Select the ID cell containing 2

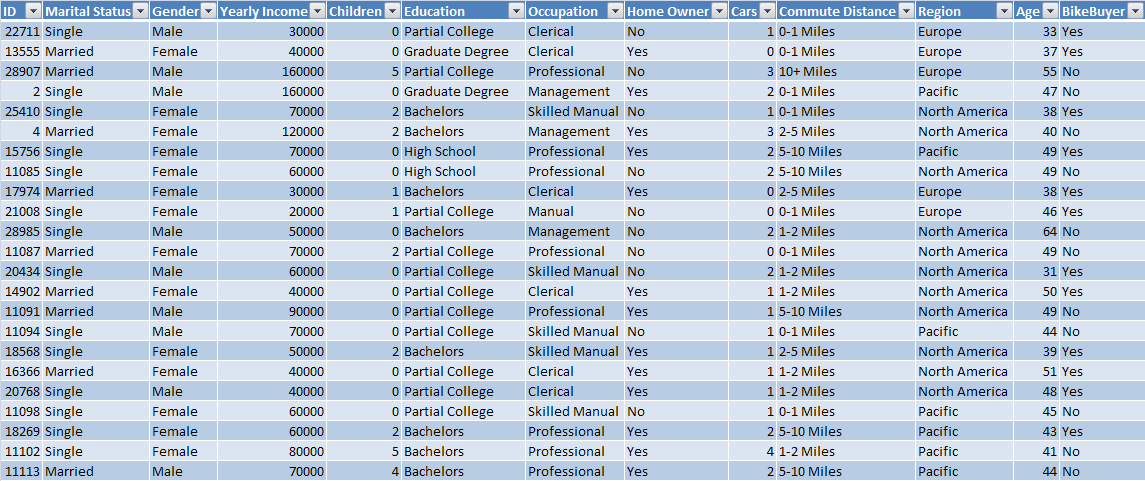pos(21,92)
